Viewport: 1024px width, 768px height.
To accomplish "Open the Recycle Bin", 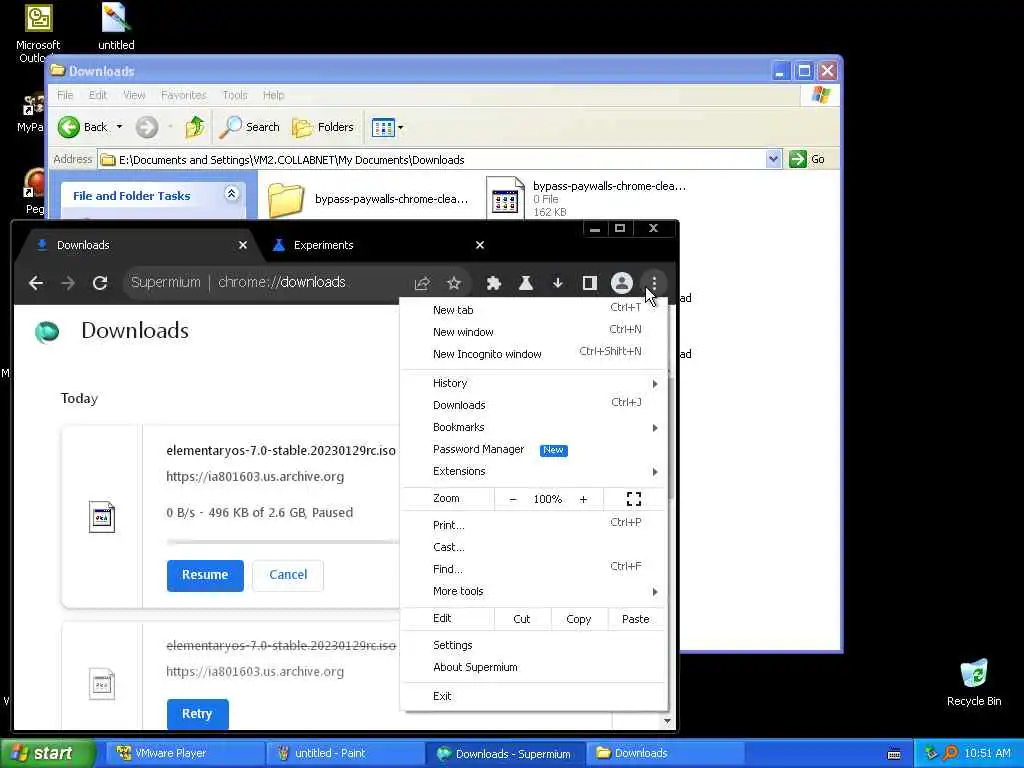I will [974, 673].
